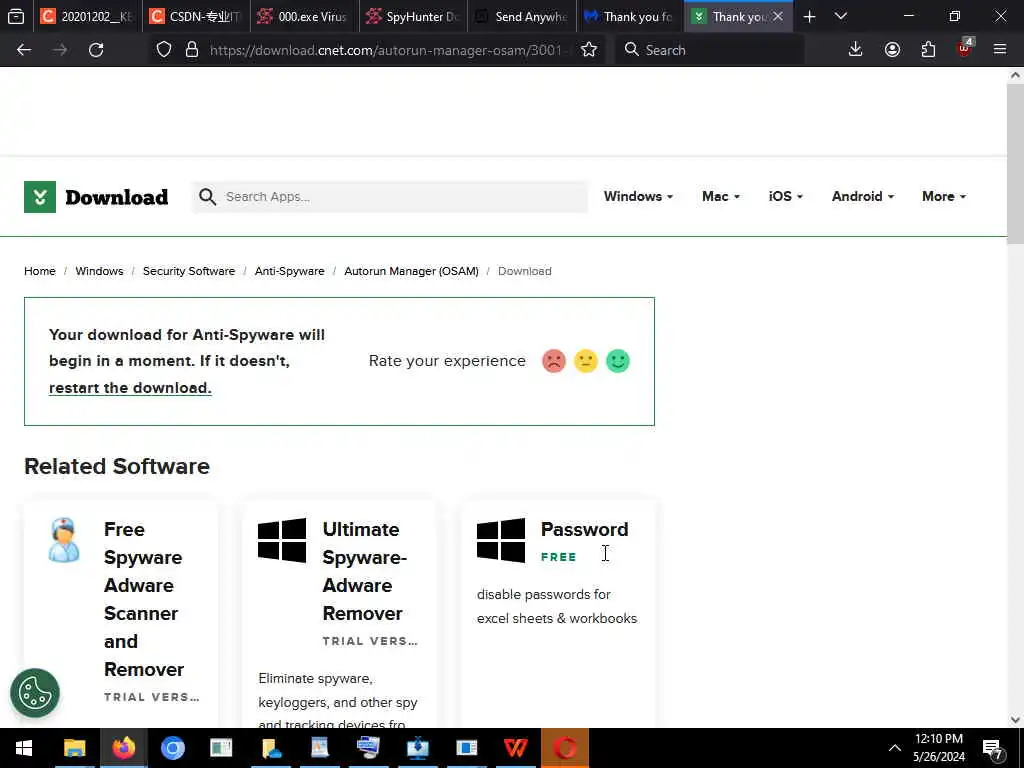Switch to the Send Anywhere tab
This screenshot has width=1024, height=768.
(521, 16)
